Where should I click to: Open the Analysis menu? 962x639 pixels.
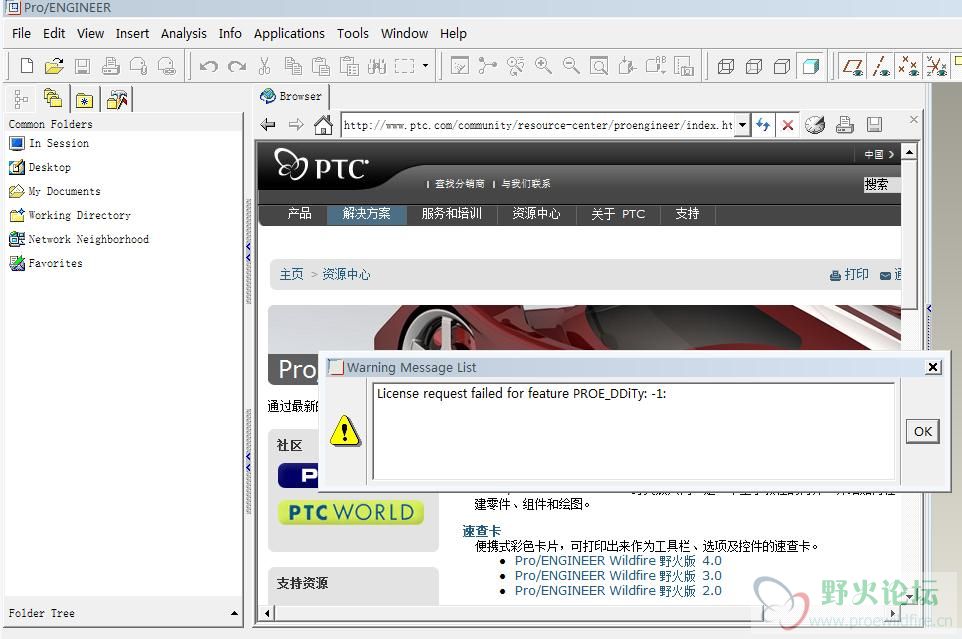click(183, 33)
